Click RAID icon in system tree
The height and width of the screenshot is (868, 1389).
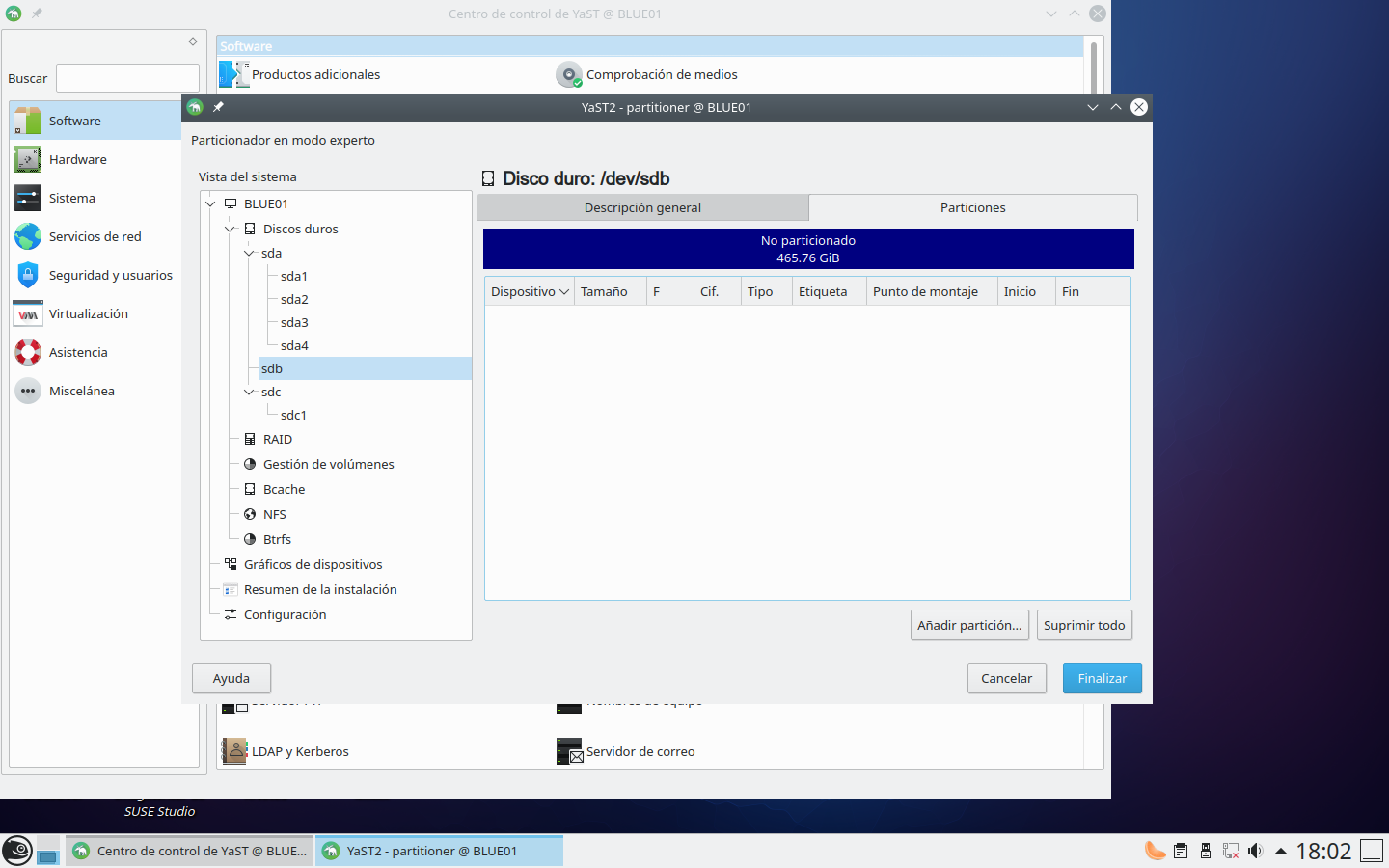tap(250, 439)
